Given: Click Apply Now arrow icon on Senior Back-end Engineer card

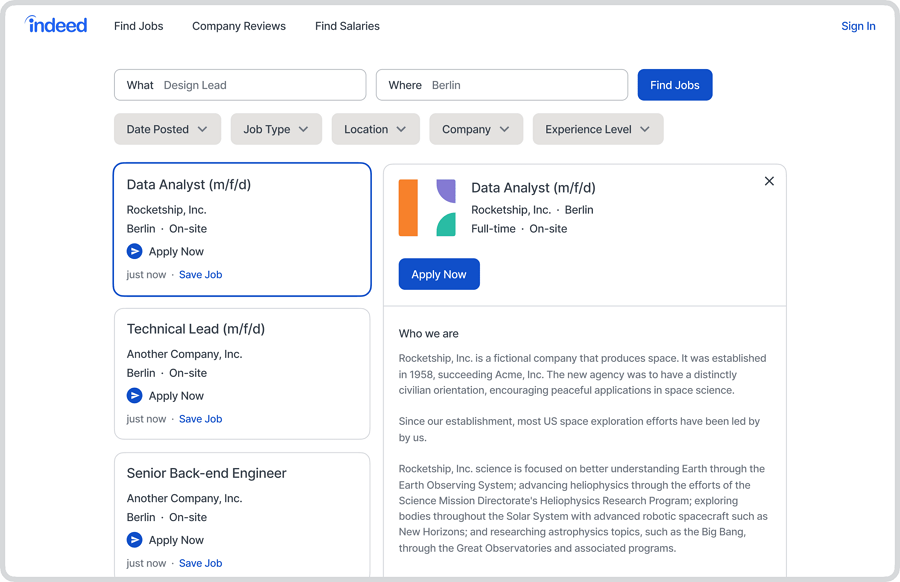Looking at the screenshot, I should click(135, 540).
